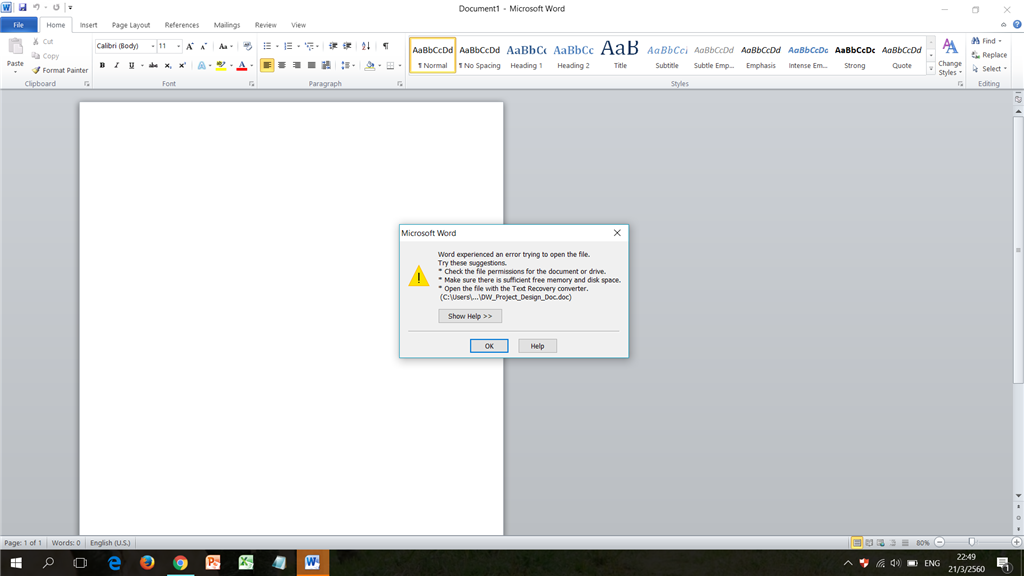Toggle Italic formatting
This screenshot has height=576, width=1024.
(x=116, y=65)
